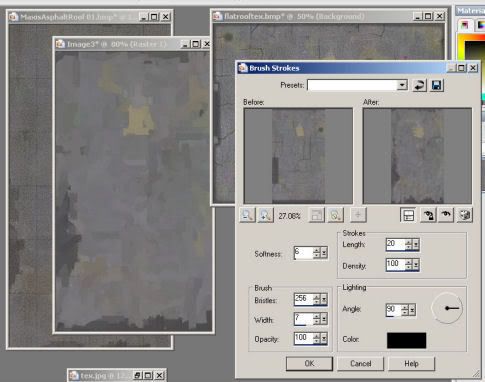The height and width of the screenshot is (382, 485).
Task: Expand the Length value slider arrow
Action: (x=416, y=244)
